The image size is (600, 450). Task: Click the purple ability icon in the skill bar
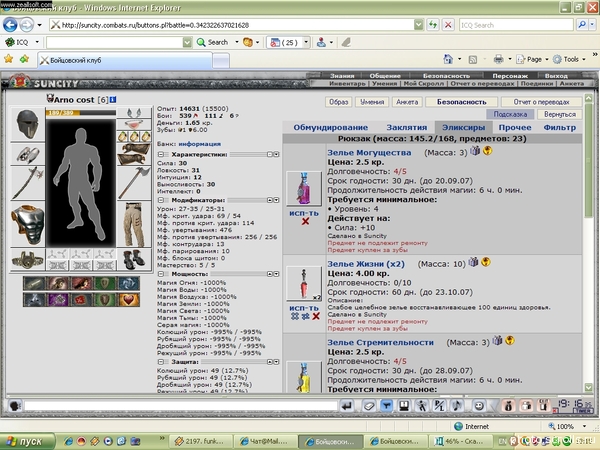57,299
